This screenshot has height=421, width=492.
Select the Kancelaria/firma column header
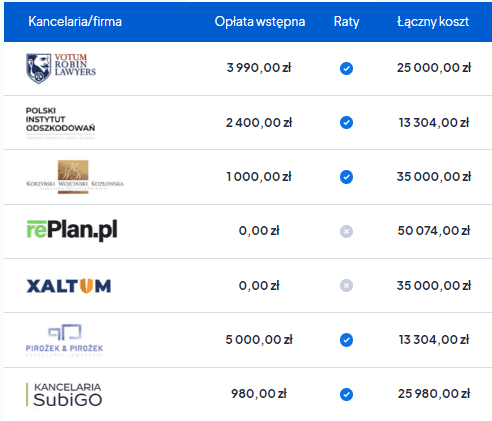[x=75, y=22]
